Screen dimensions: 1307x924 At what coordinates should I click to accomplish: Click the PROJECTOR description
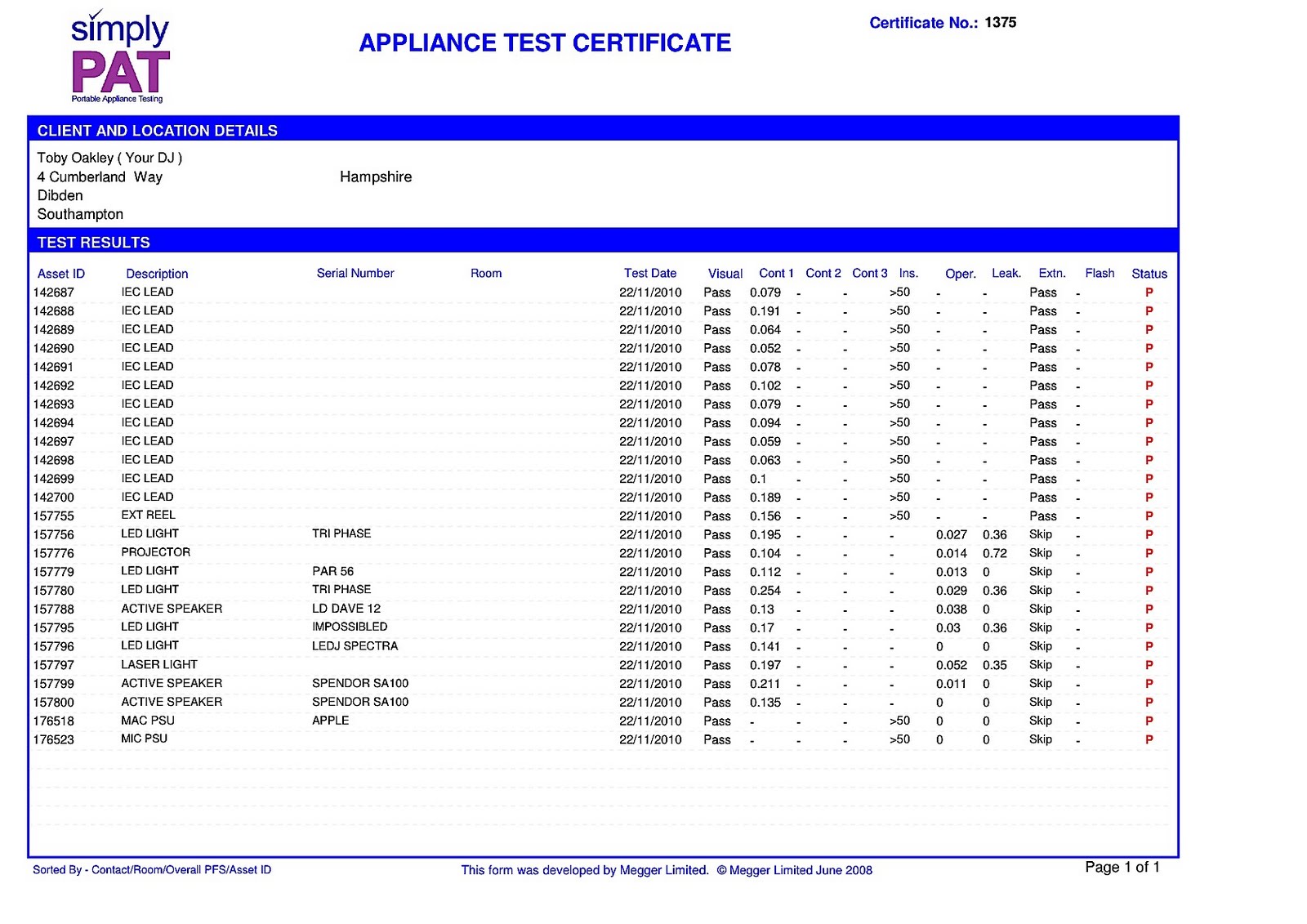156,552
